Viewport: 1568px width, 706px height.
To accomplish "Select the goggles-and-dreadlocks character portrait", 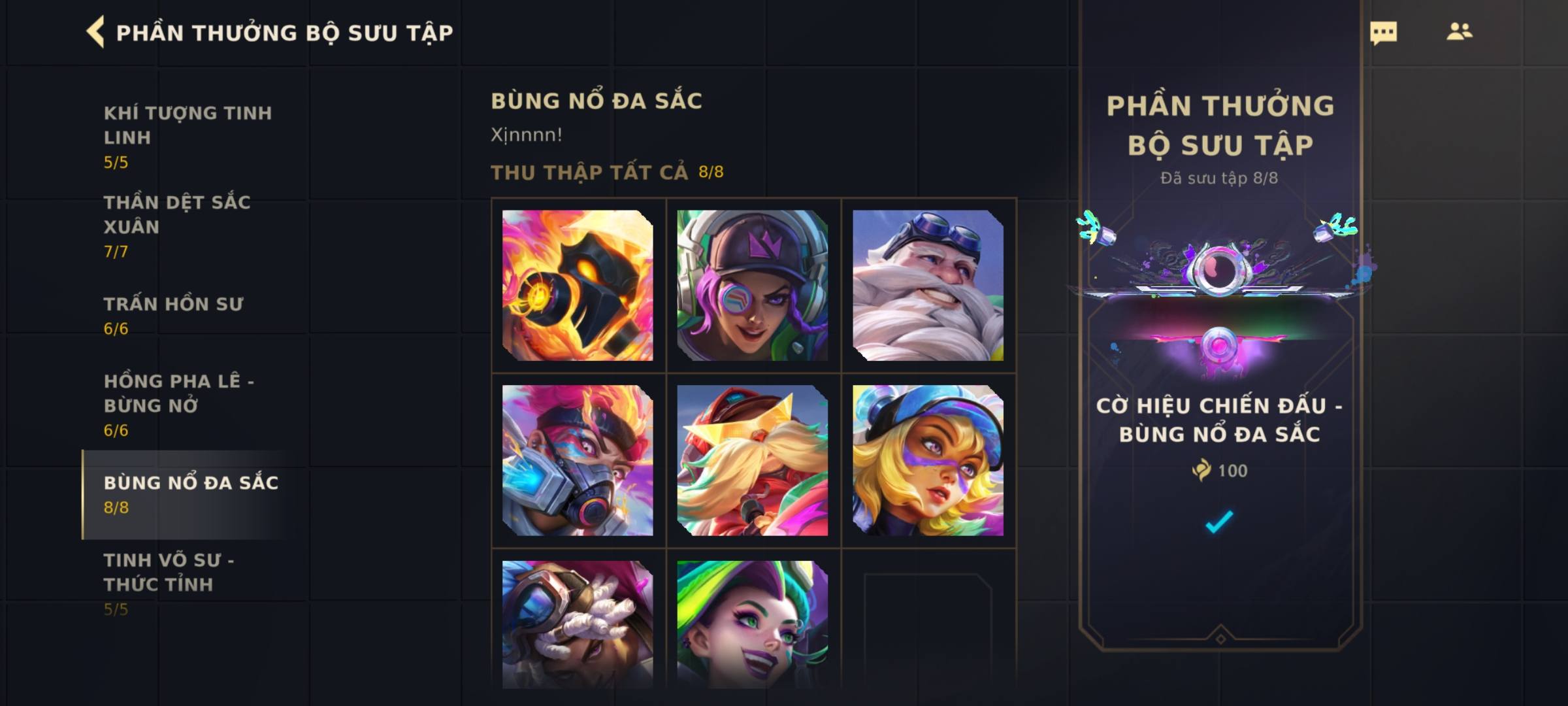I will [x=578, y=624].
